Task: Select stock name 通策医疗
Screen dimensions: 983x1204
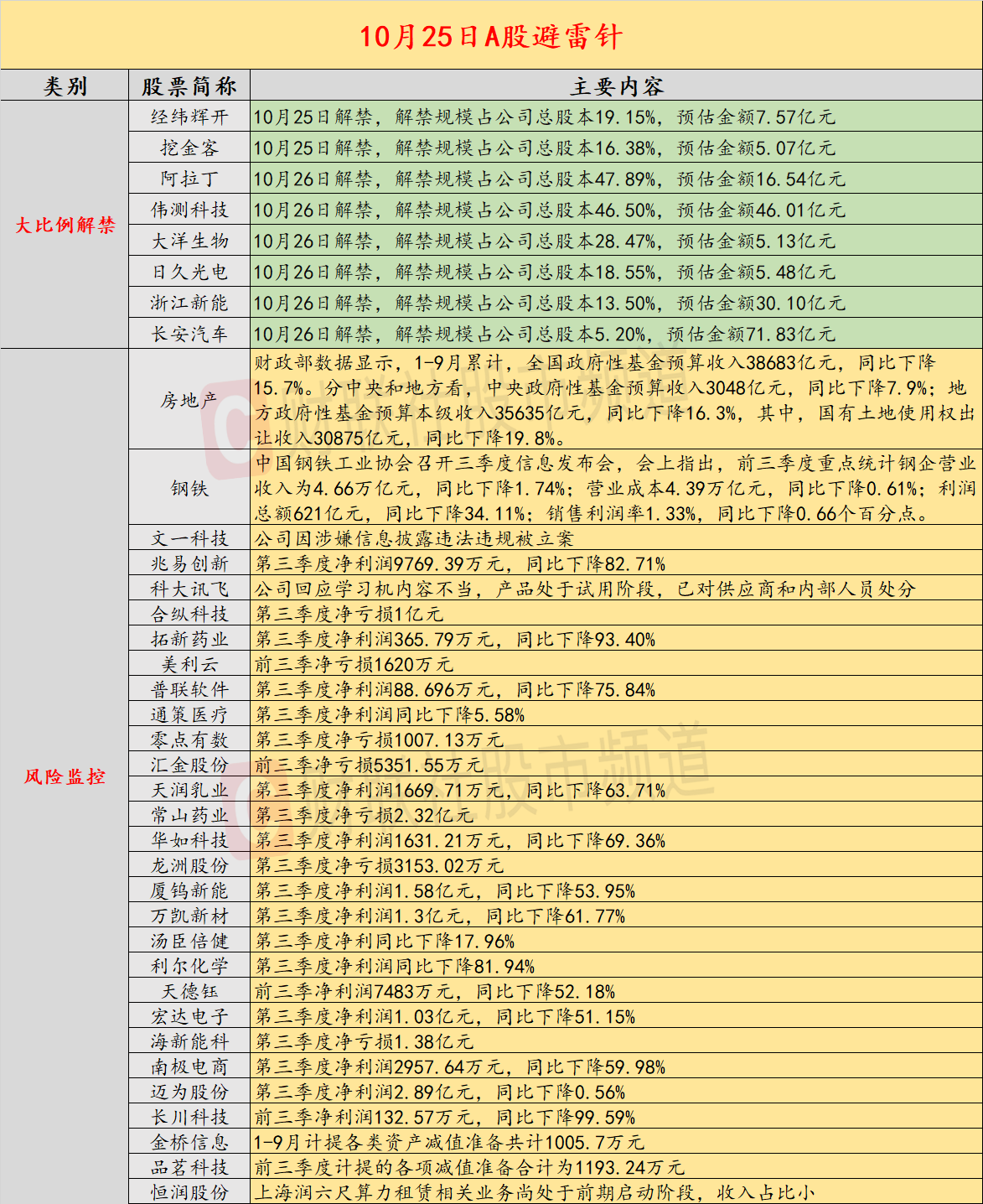Action: tap(189, 714)
